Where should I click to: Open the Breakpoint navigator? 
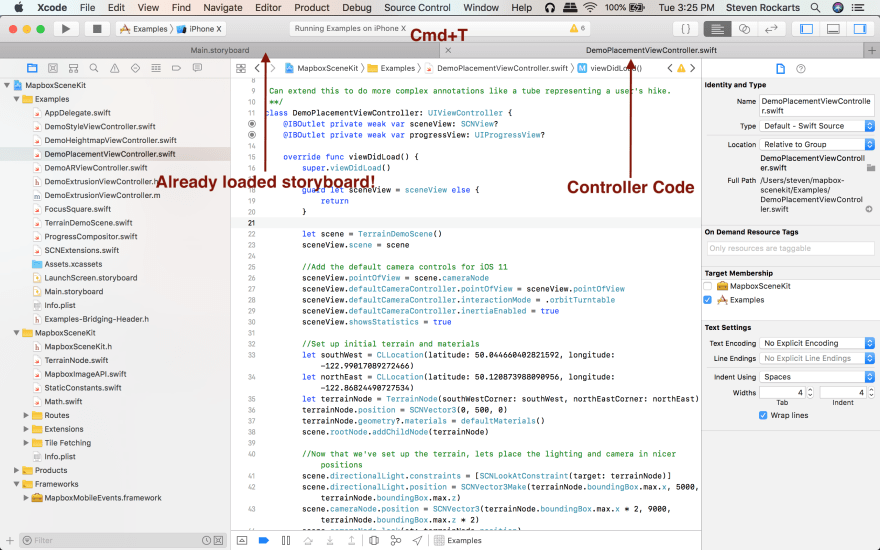176,68
